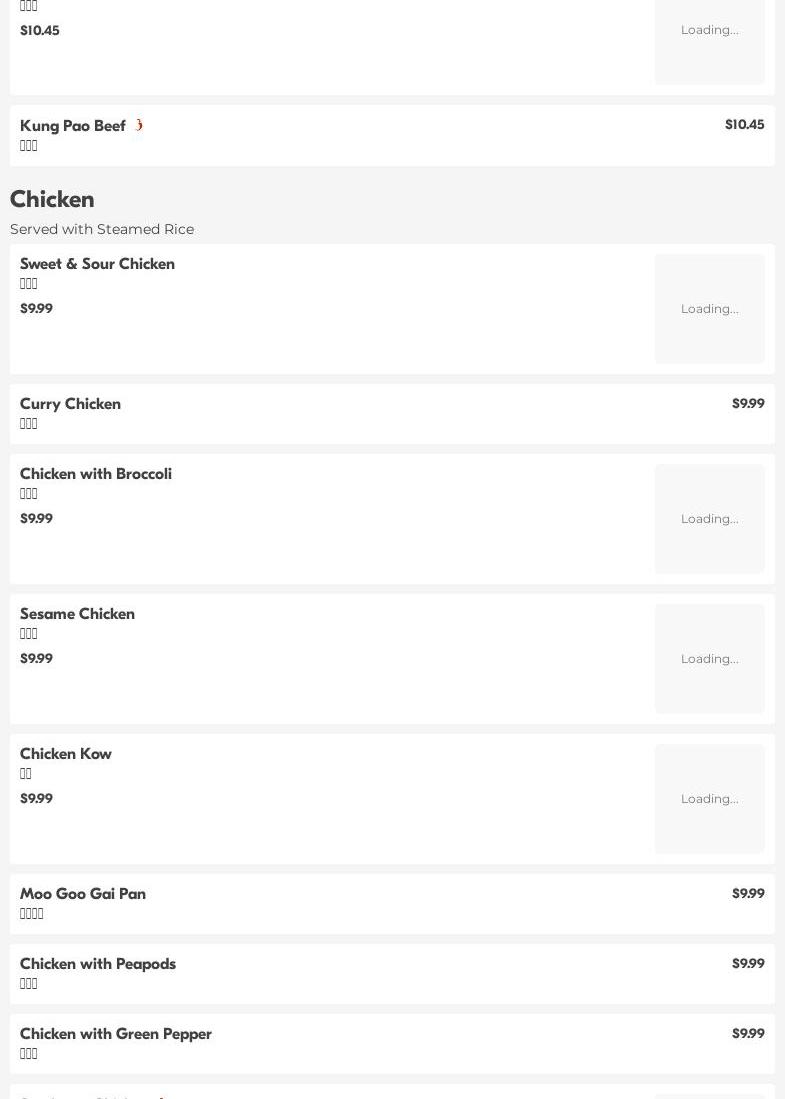Click the $9.99 price on Chicken with Peapods
785x1099 pixels.
[x=748, y=964]
